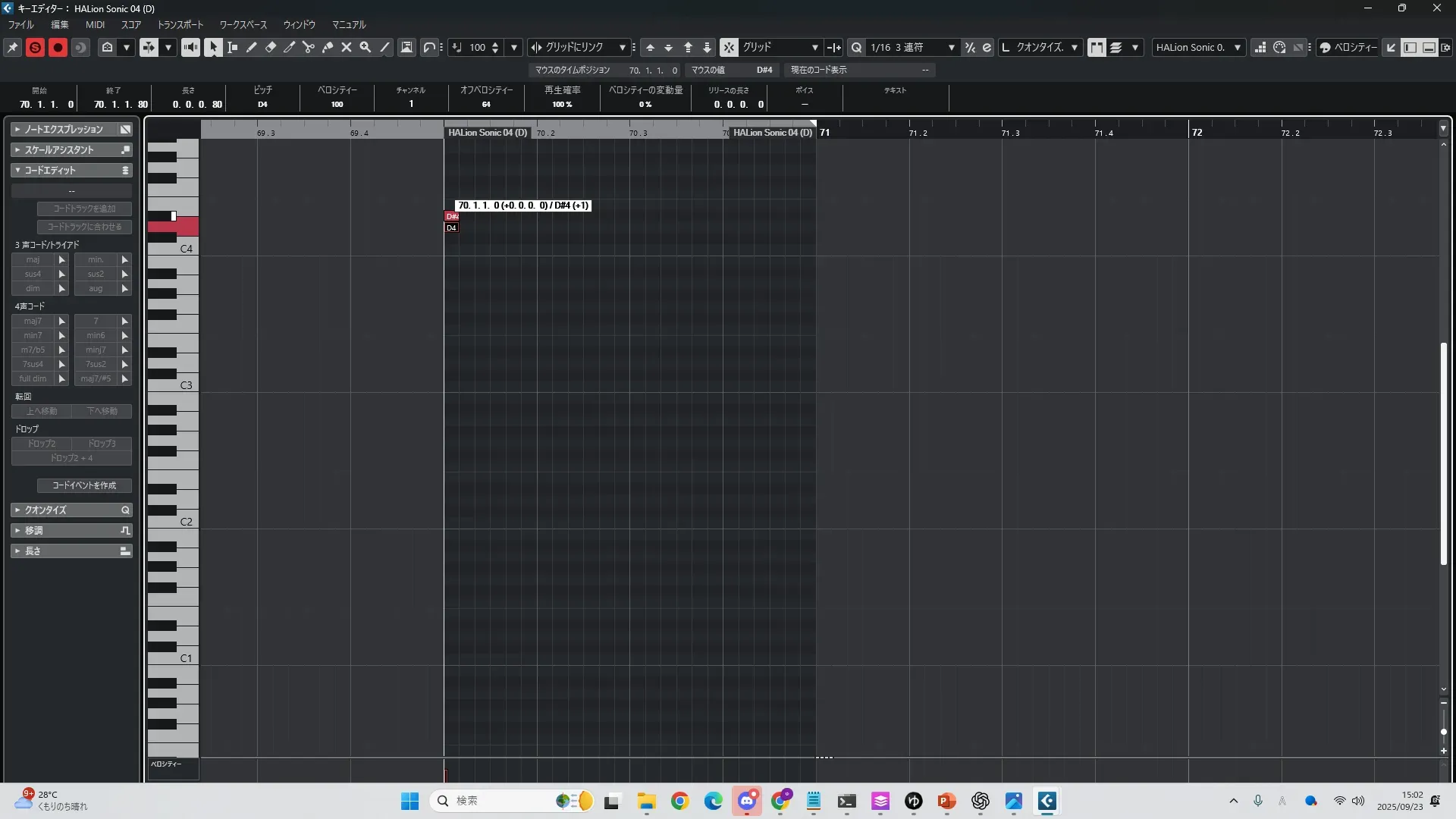Toggle the Record in editor button
Screen dimensions: 1456x819
[58, 47]
